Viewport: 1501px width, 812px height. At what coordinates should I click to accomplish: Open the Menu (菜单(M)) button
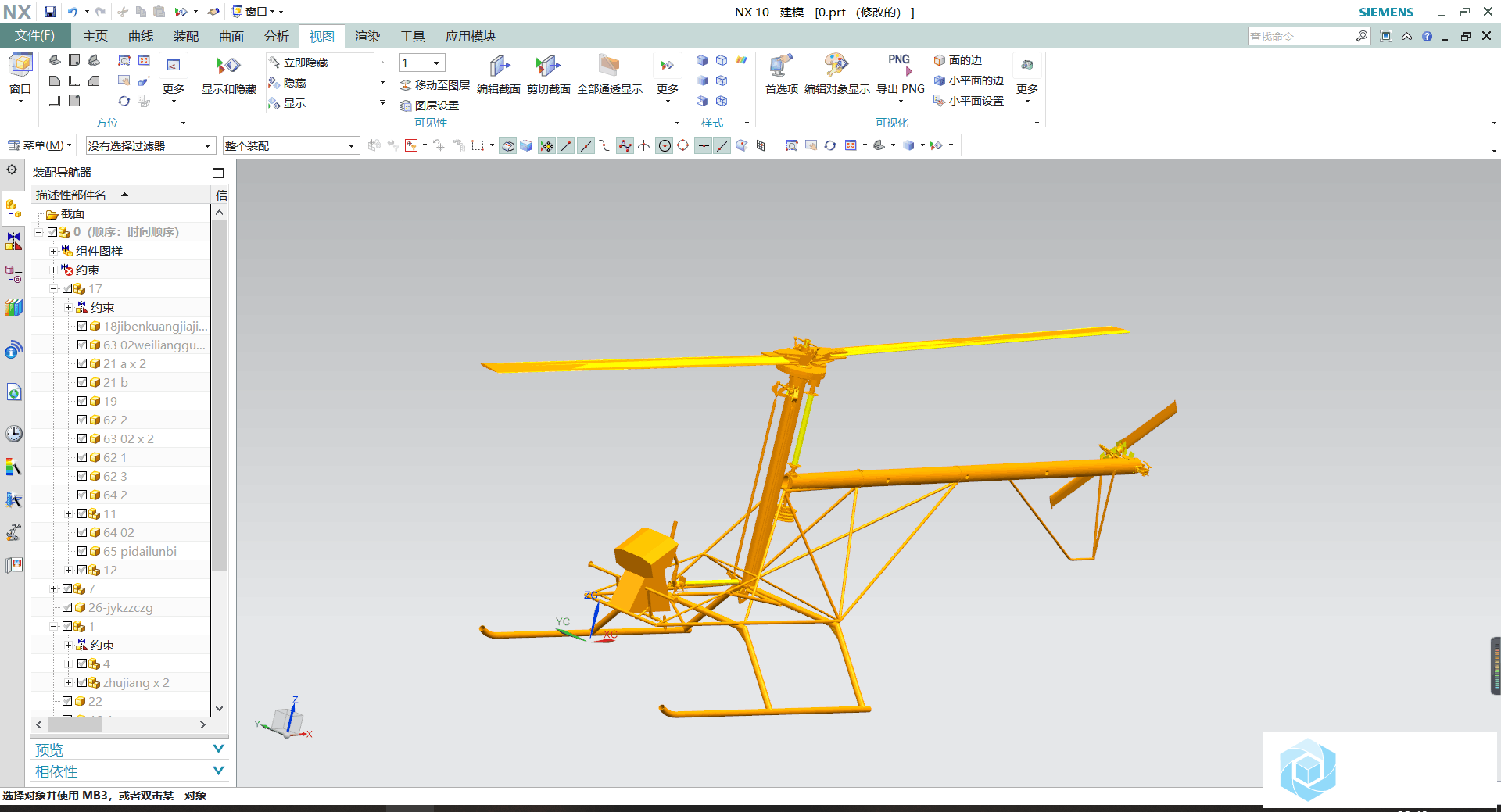click(39, 145)
